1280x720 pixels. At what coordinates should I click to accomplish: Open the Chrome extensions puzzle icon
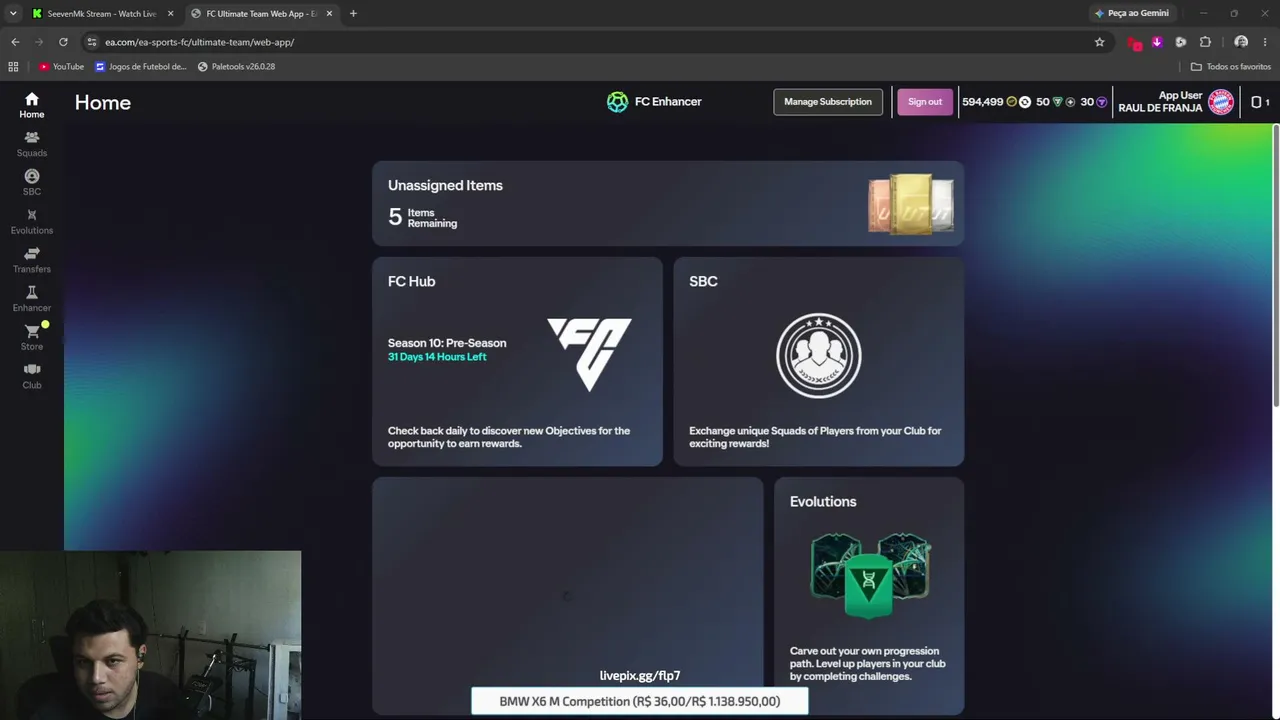click(1205, 42)
